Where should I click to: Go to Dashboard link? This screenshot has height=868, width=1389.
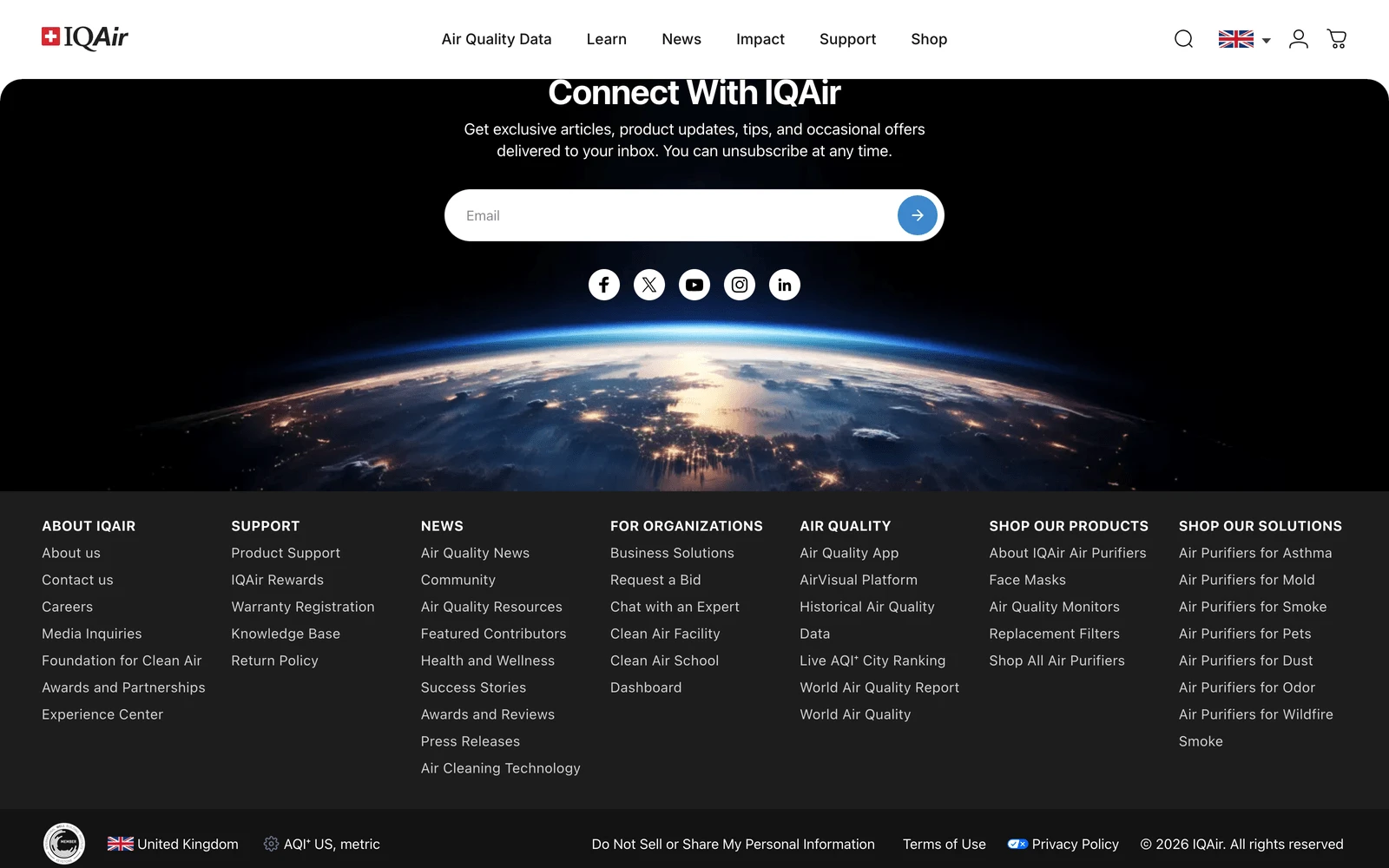tap(646, 687)
